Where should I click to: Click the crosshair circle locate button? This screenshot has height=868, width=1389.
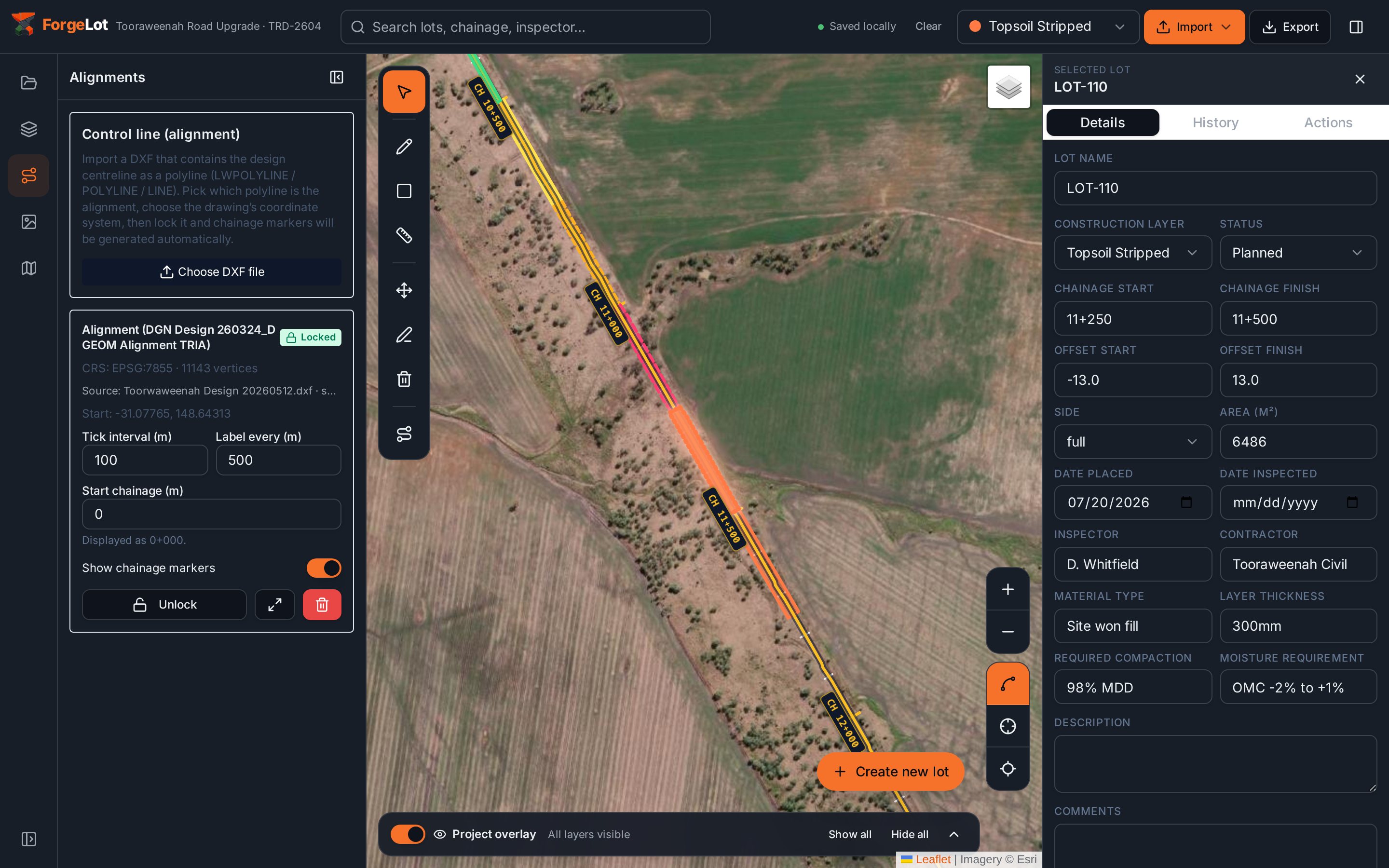pos(1008,726)
